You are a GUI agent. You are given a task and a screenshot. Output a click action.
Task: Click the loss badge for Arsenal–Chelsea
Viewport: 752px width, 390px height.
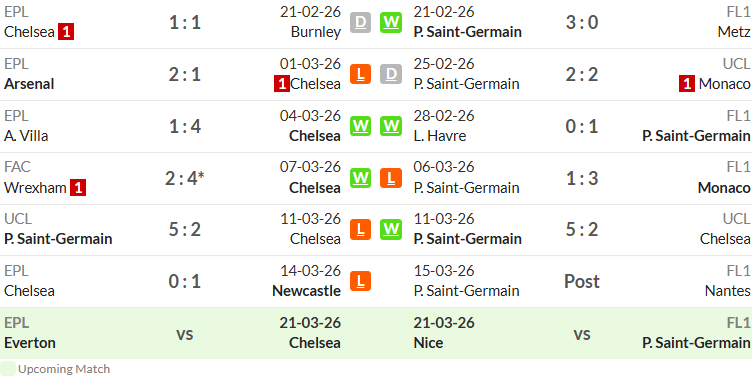click(x=360, y=74)
